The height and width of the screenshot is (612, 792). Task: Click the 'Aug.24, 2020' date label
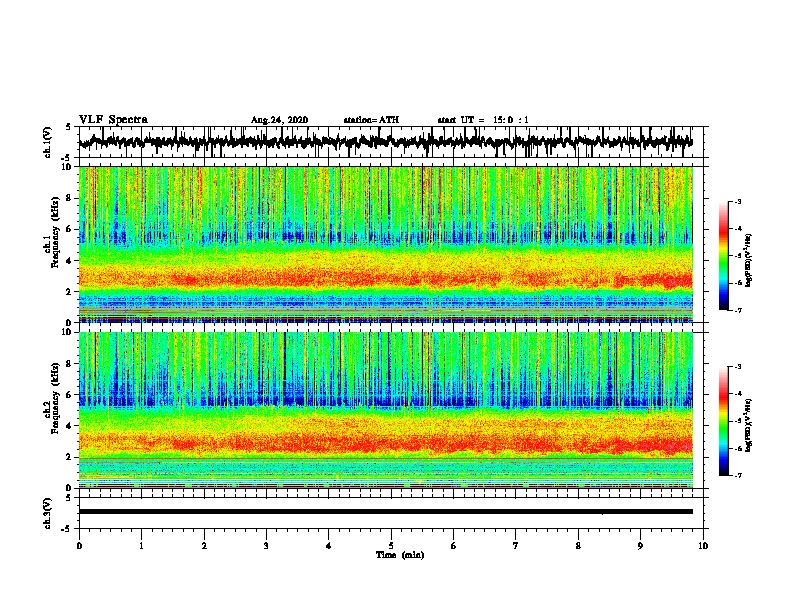pos(279,120)
